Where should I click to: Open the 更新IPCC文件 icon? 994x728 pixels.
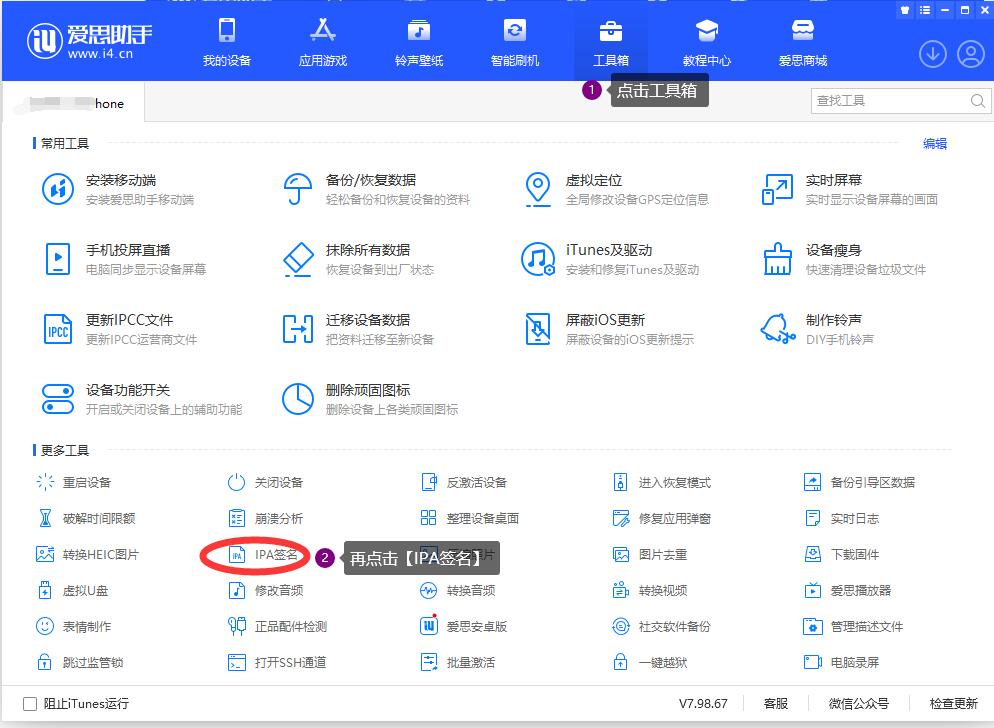click(58, 329)
